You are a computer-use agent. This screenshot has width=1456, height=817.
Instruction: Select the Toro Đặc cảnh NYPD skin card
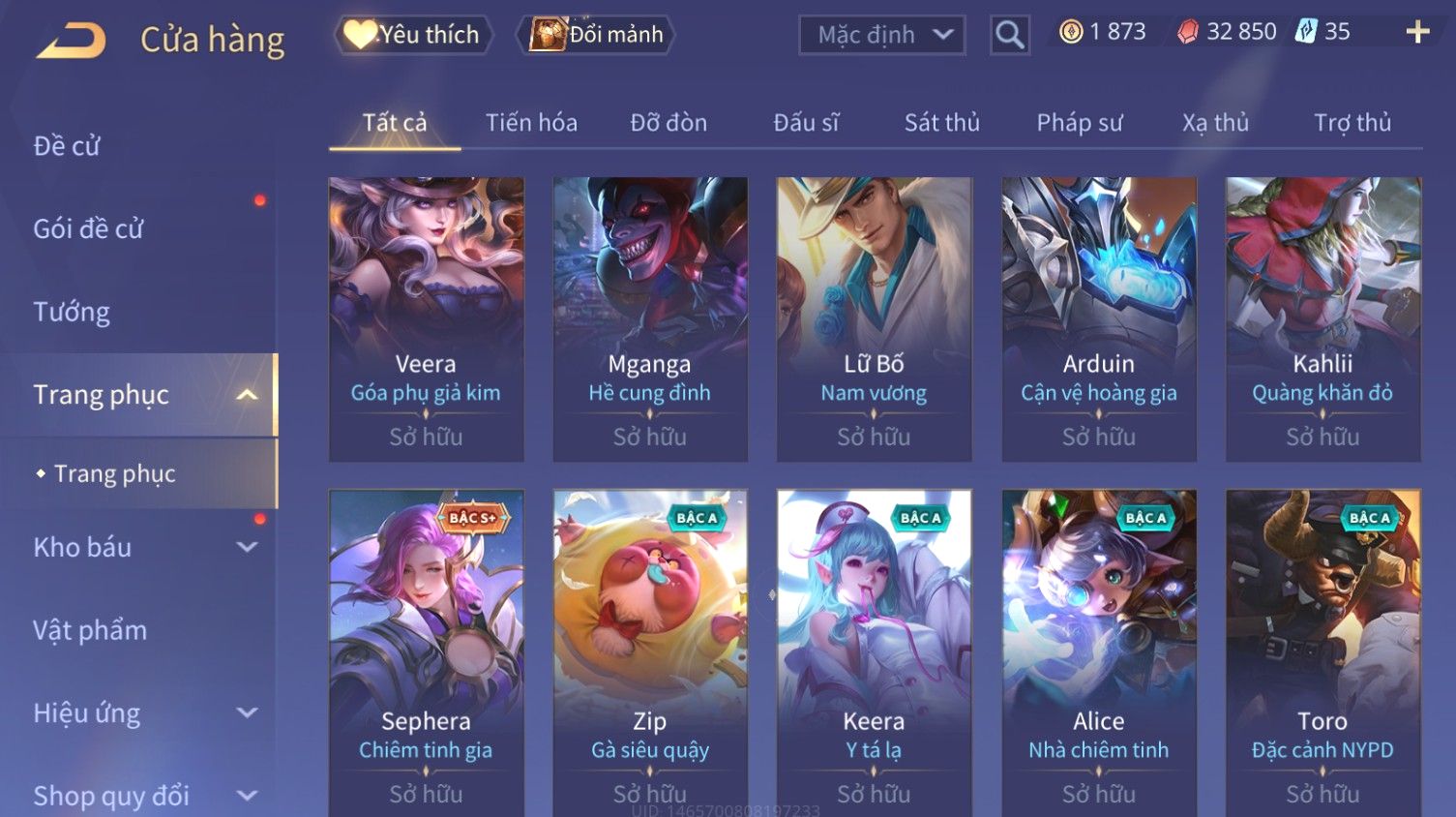click(x=1322, y=653)
